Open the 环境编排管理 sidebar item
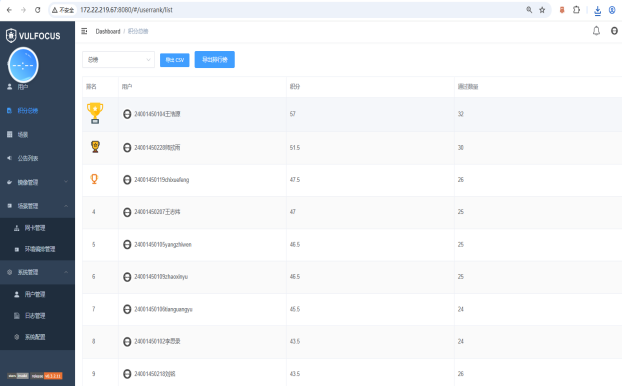 click(x=37, y=249)
